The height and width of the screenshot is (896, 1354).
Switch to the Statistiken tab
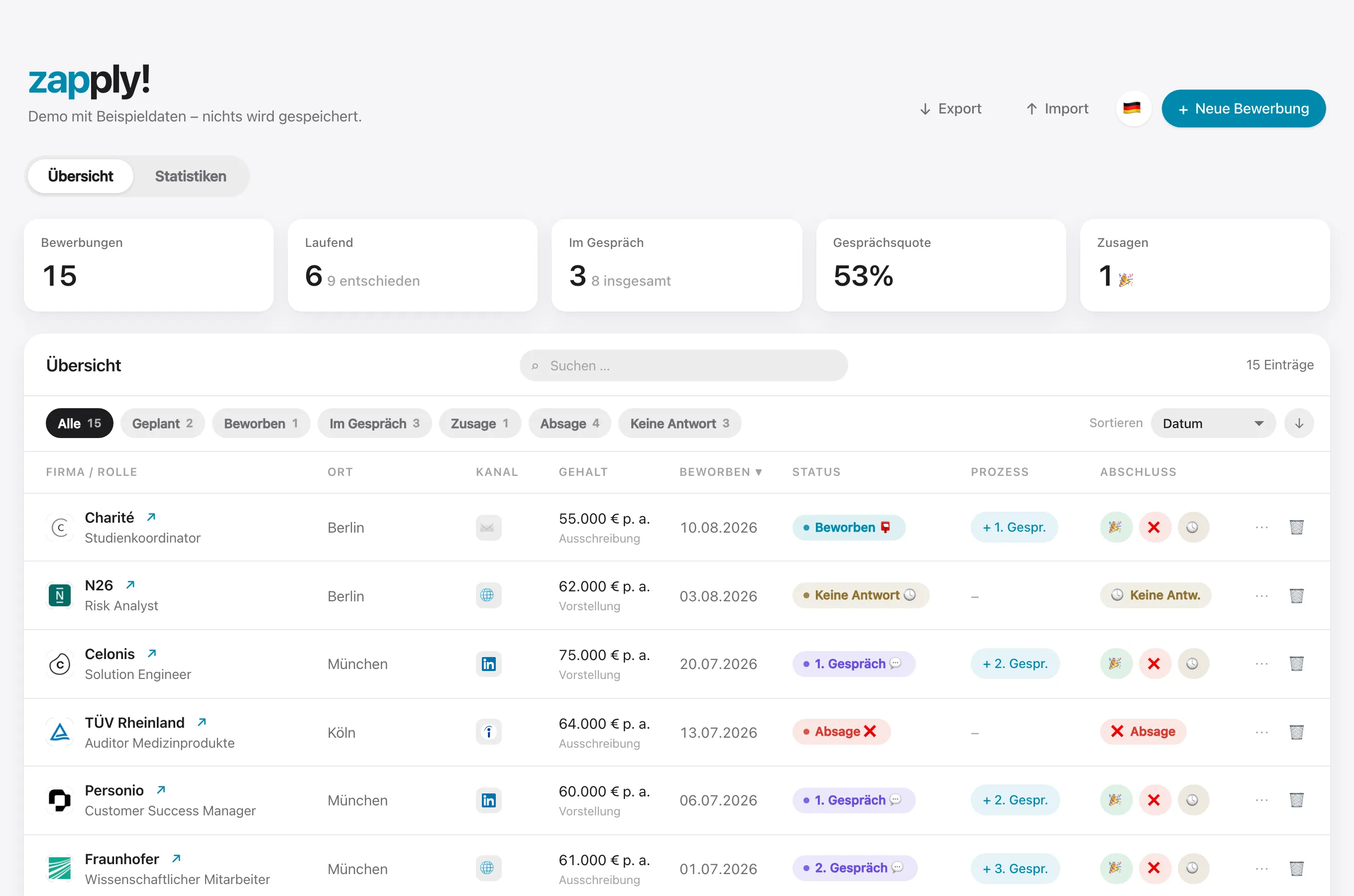pyautogui.click(x=190, y=176)
